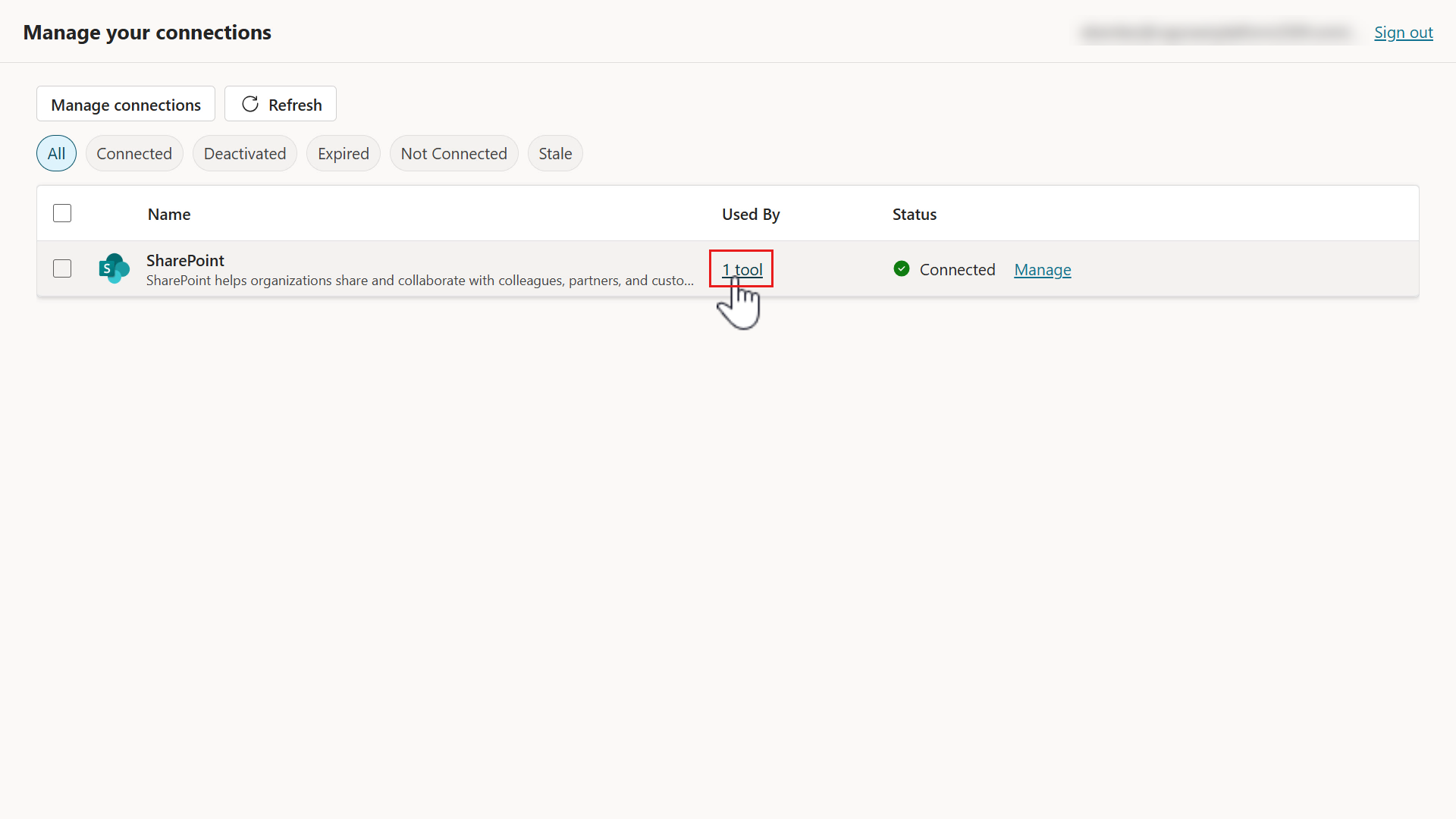Show Expired connections filter
1456x819 pixels.
click(343, 153)
